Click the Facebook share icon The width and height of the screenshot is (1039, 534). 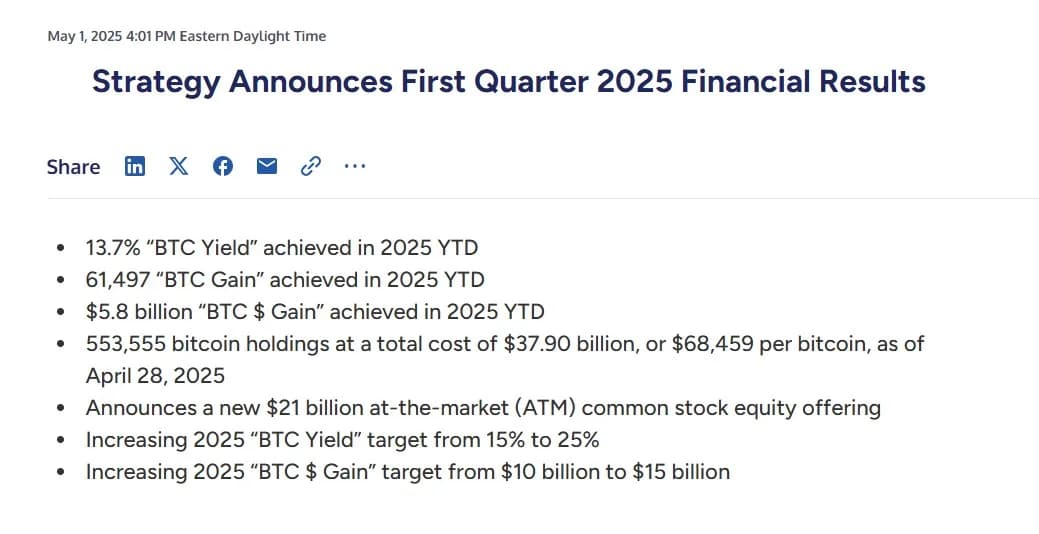222,166
